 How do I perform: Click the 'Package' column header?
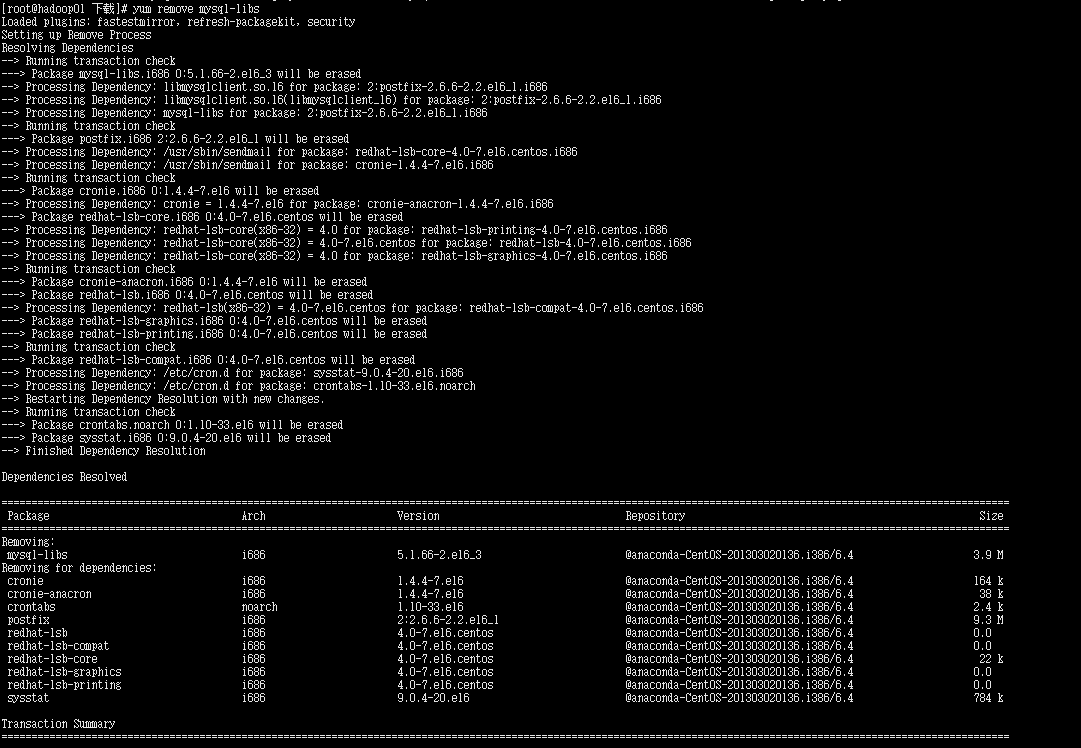coord(28,516)
